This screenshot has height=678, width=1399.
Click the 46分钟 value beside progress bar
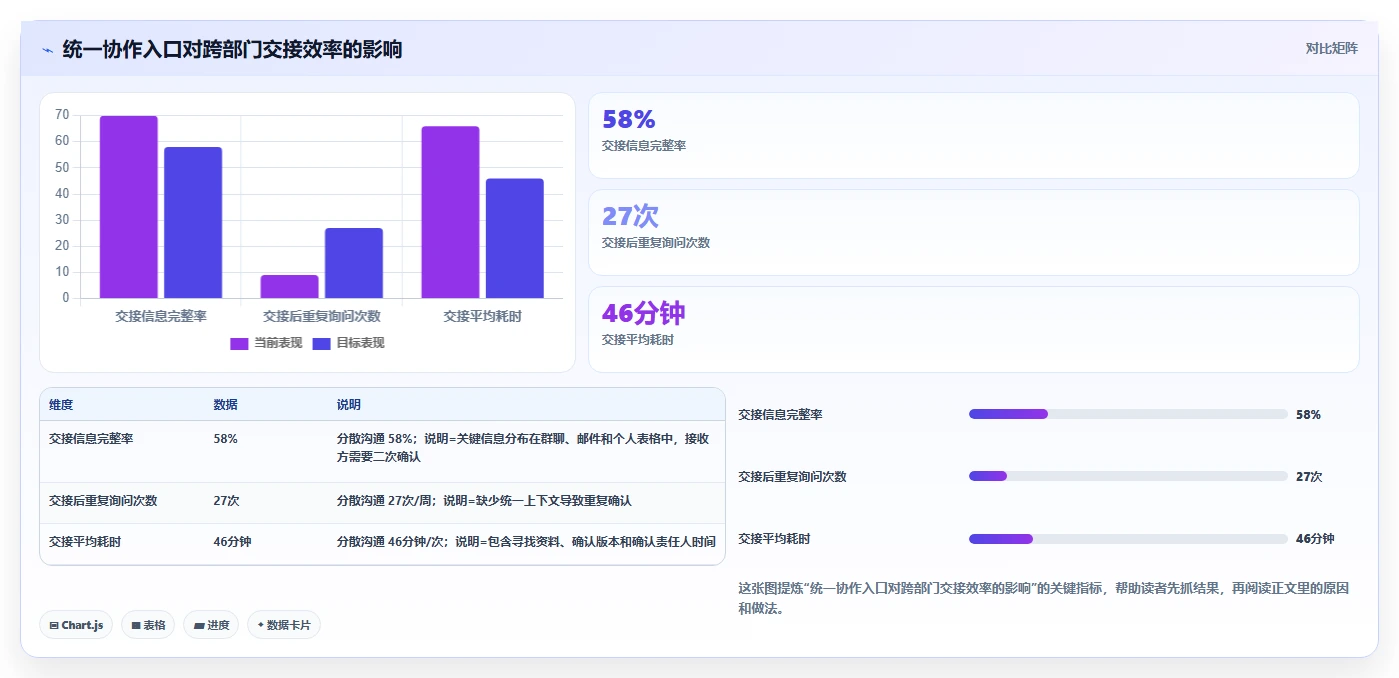pos(1315,539)
